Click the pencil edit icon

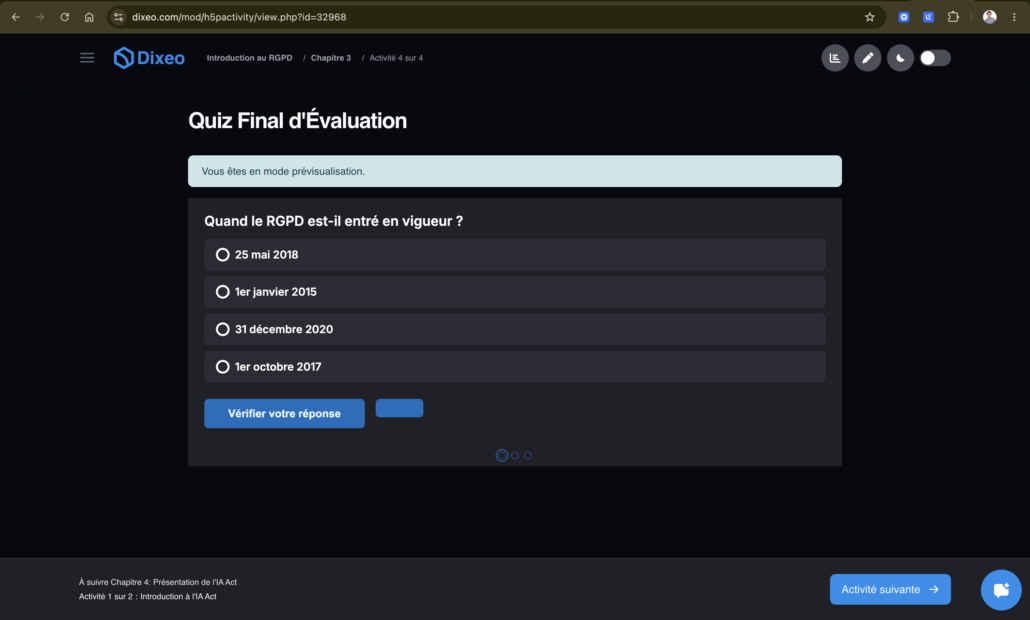[x=868, y=58]
